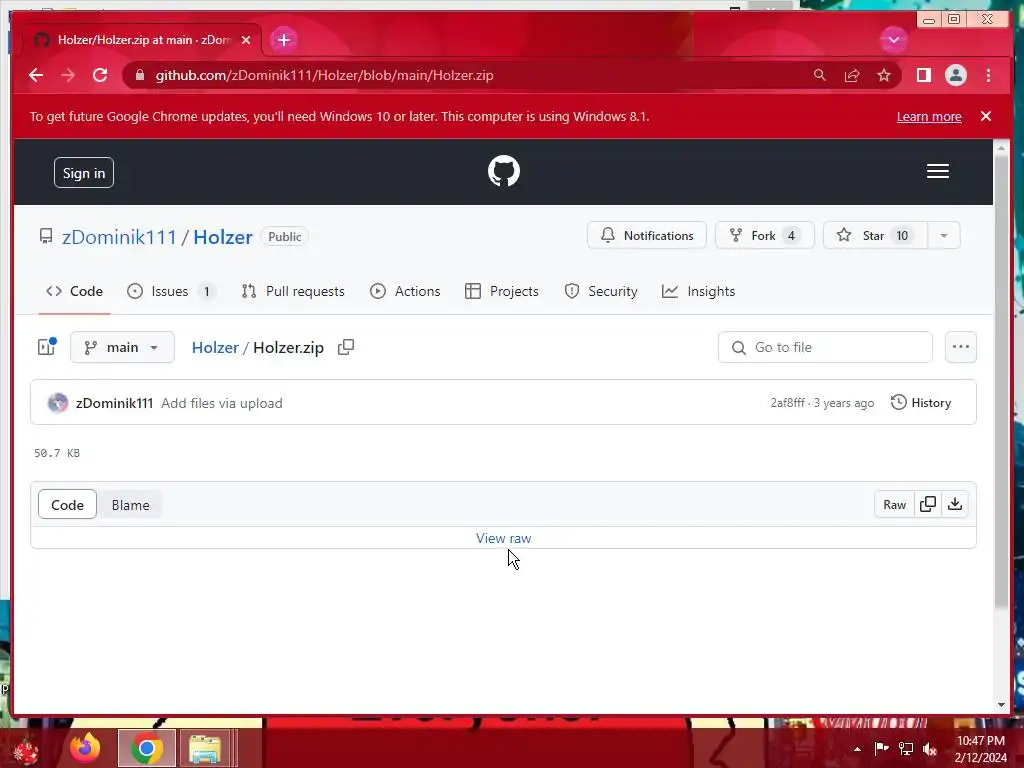
Task: Open Action Center flag tray icon
Action: coord(881,749)
